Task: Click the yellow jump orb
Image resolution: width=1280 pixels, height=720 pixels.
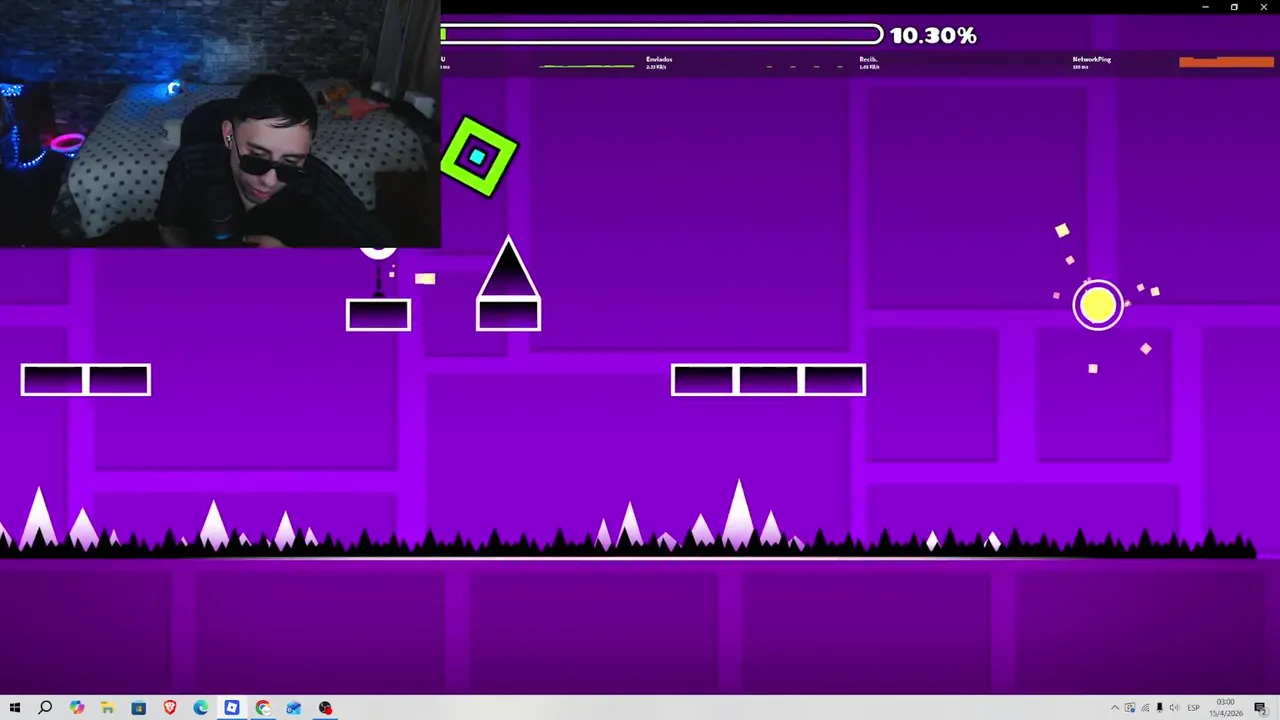Action: (1098, 305)
